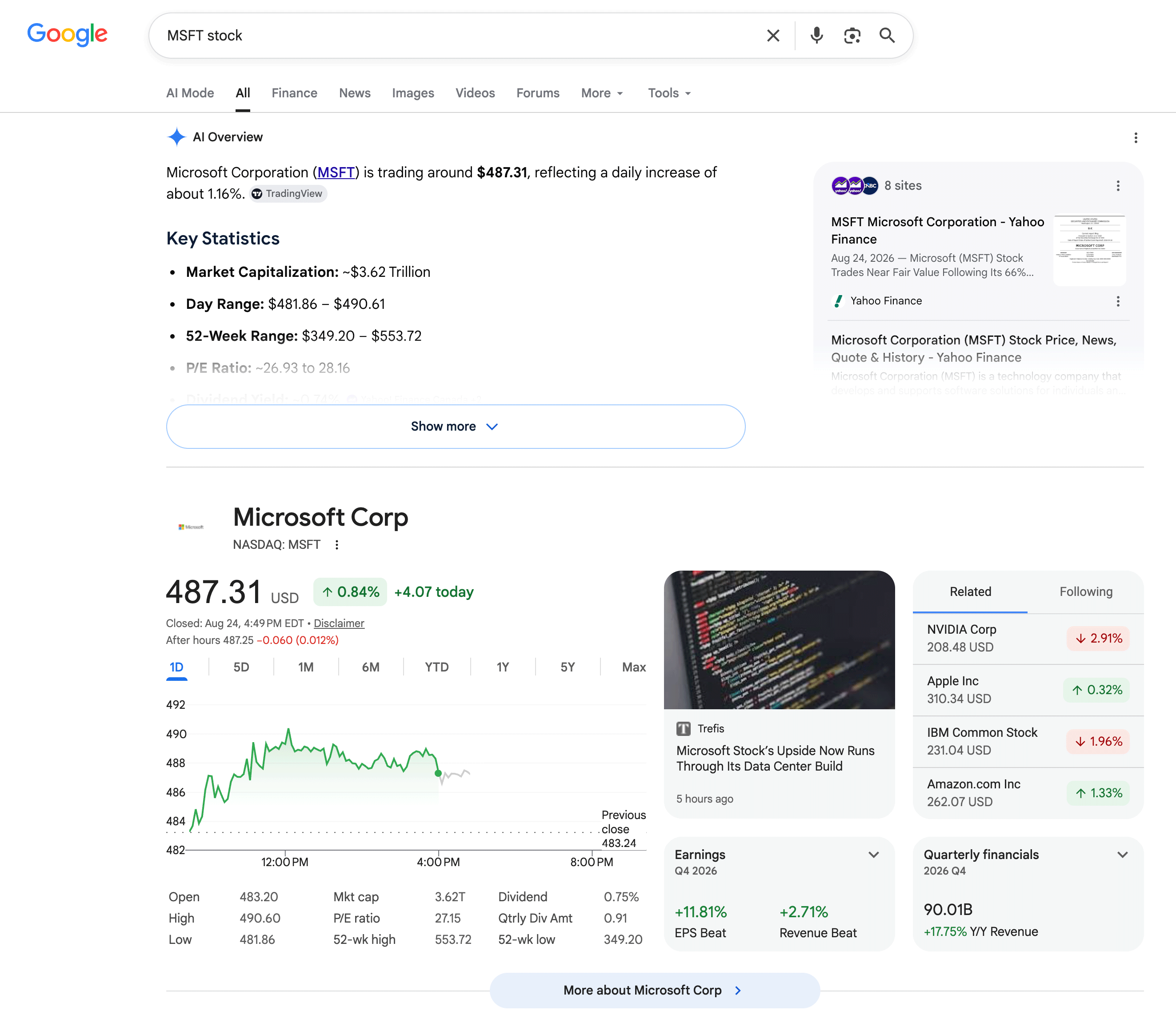Click the AI Overview sparkle icon
The image size is (1176, 1023).
click(x=176, y=137)
